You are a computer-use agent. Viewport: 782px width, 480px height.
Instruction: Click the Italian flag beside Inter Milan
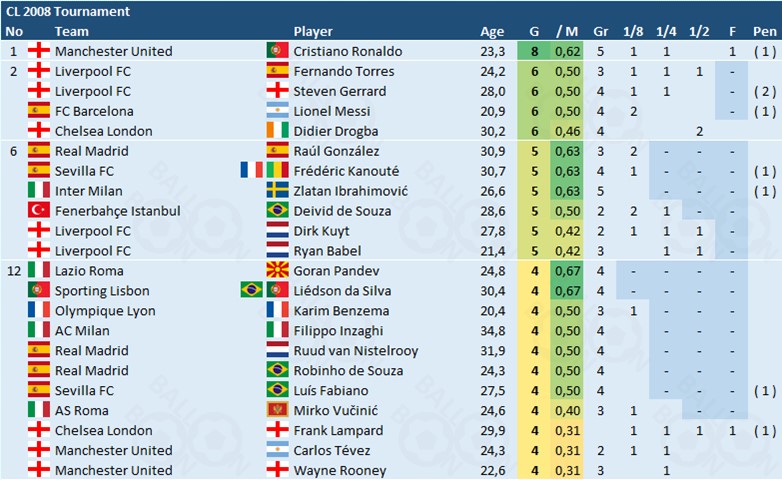click(40, 191)
